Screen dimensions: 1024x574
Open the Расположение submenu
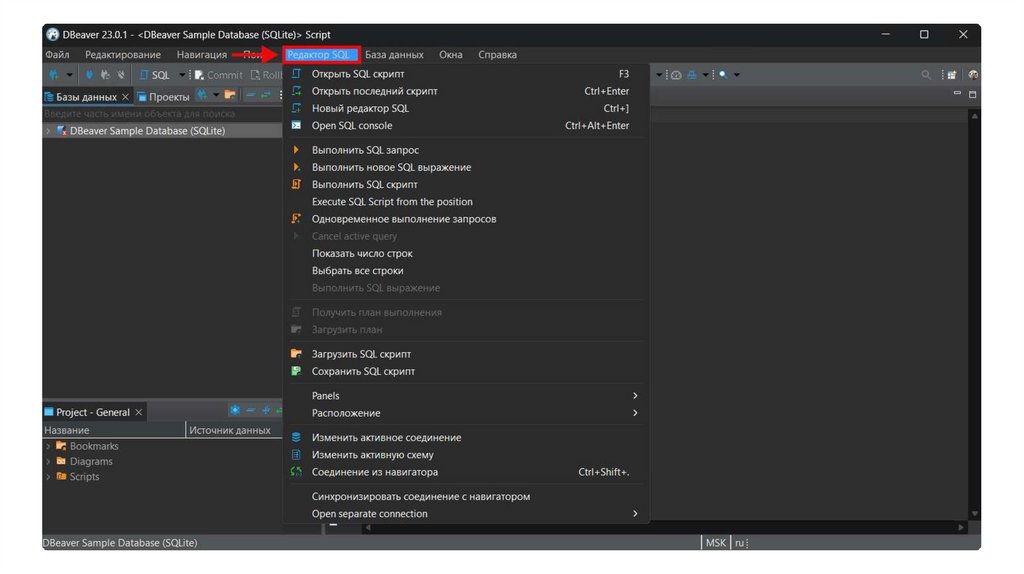pos(466,413)
